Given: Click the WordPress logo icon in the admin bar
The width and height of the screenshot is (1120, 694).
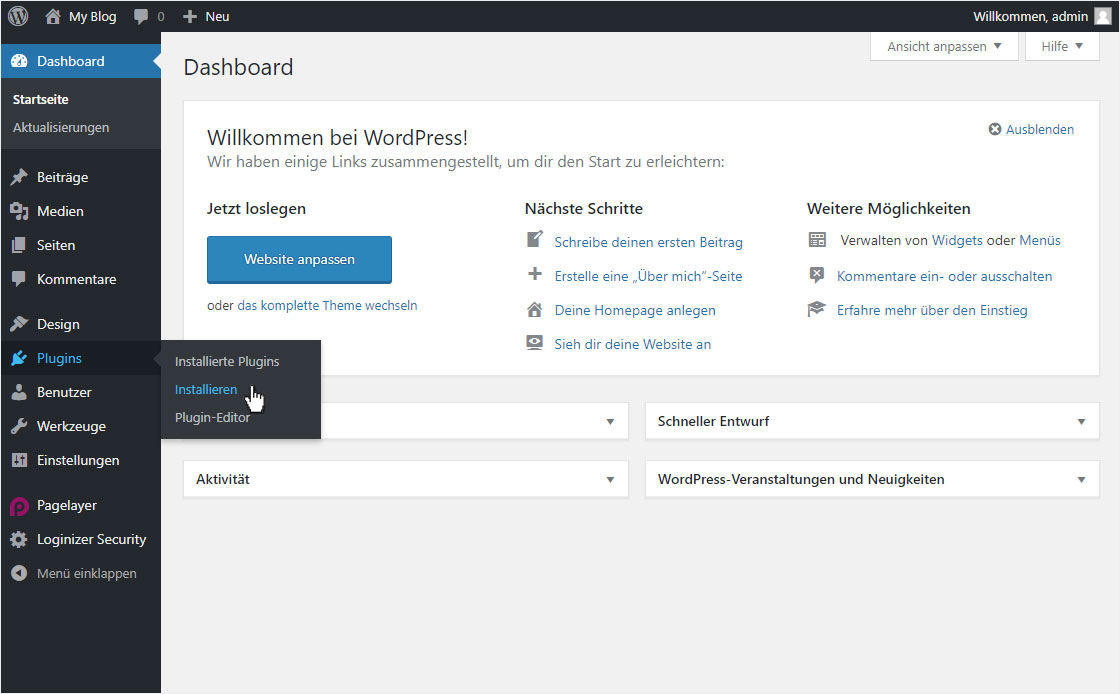Looking at the screenshot, I should 18,16.
